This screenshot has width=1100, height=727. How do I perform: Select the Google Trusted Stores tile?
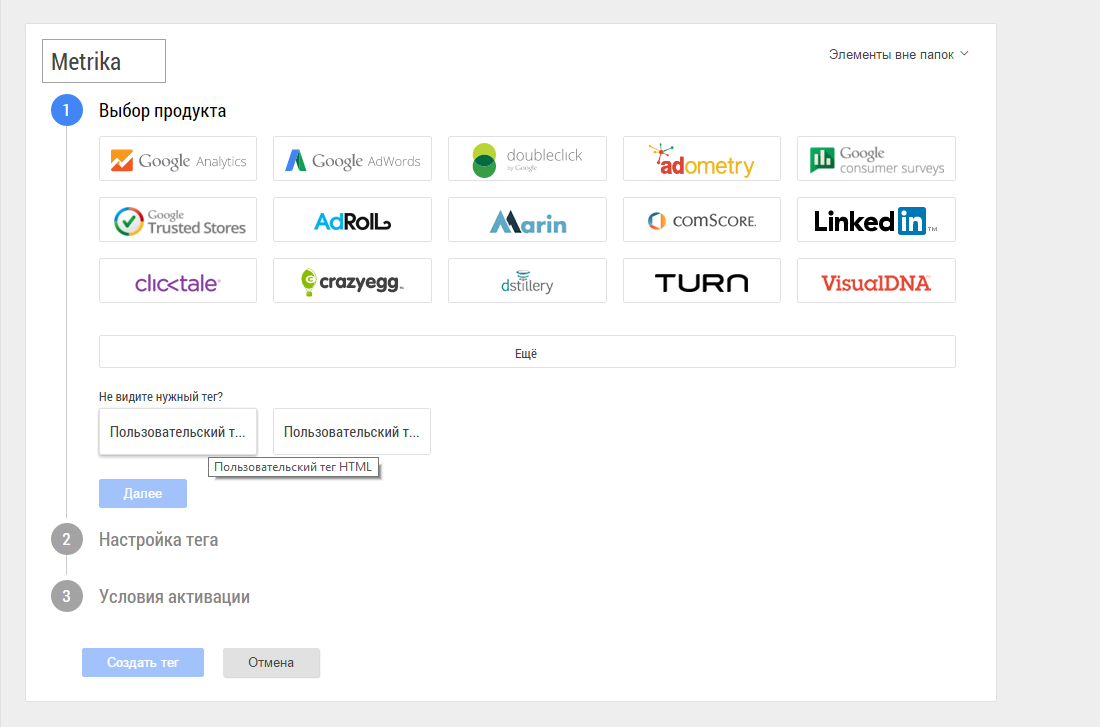(x=177, y=220)
